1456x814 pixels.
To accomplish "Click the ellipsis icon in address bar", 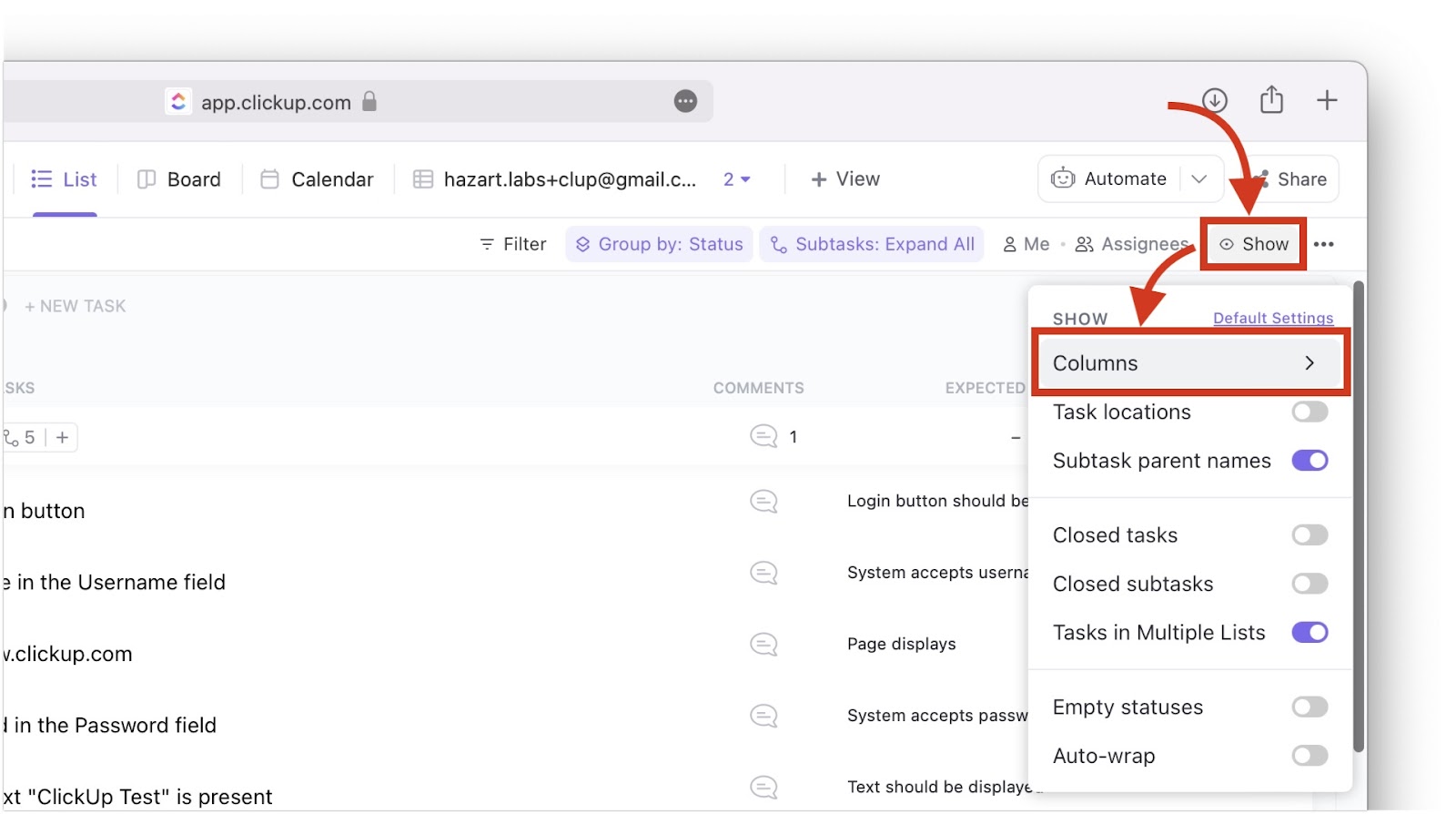I will [x=685, y=101].
